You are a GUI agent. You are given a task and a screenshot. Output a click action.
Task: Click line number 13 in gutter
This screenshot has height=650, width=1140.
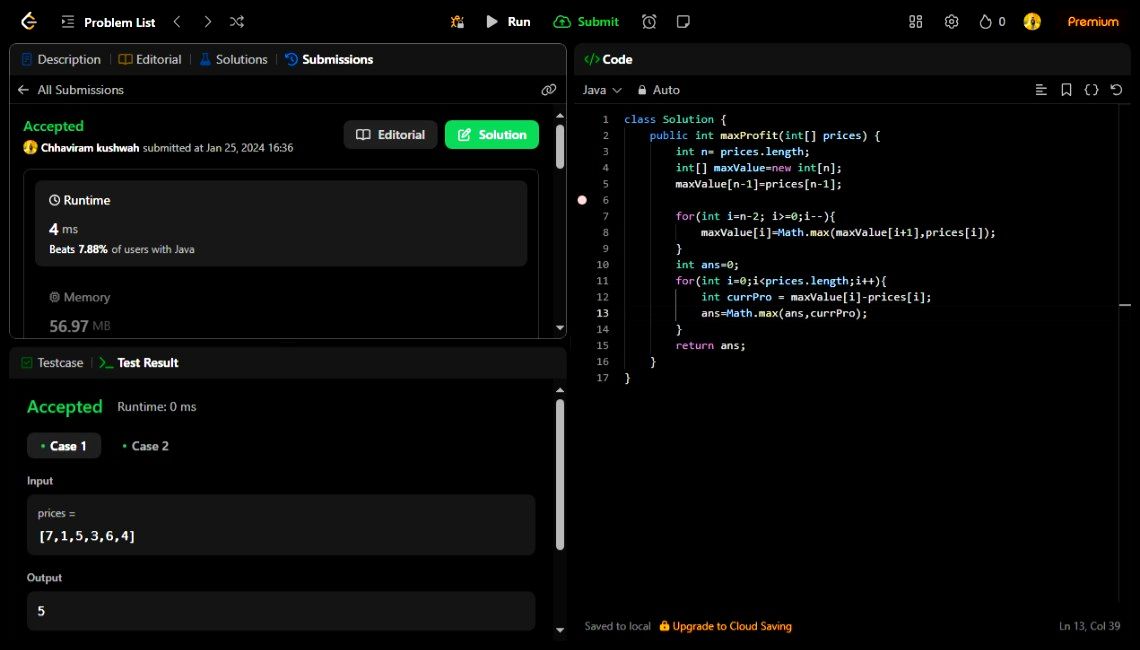click(x=603, y=313)
